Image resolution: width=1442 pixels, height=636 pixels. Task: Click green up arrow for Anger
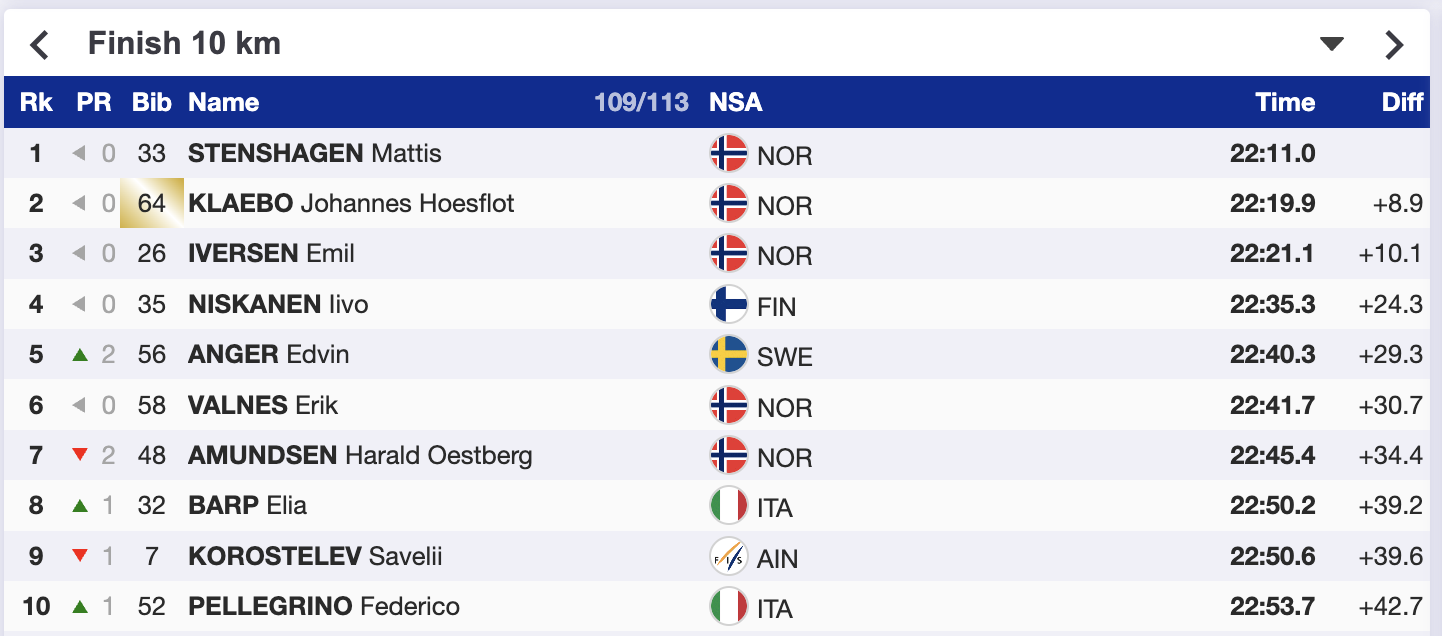tap(81, 355)
